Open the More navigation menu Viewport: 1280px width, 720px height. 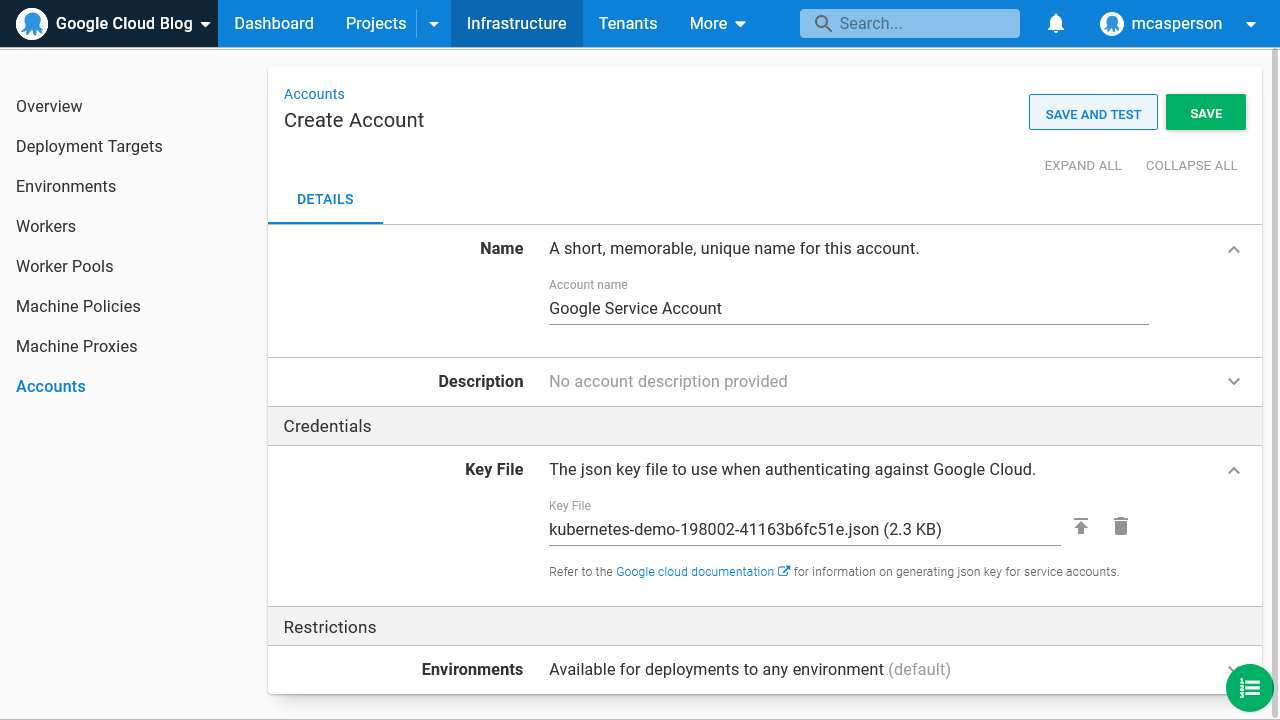point(717,23)
